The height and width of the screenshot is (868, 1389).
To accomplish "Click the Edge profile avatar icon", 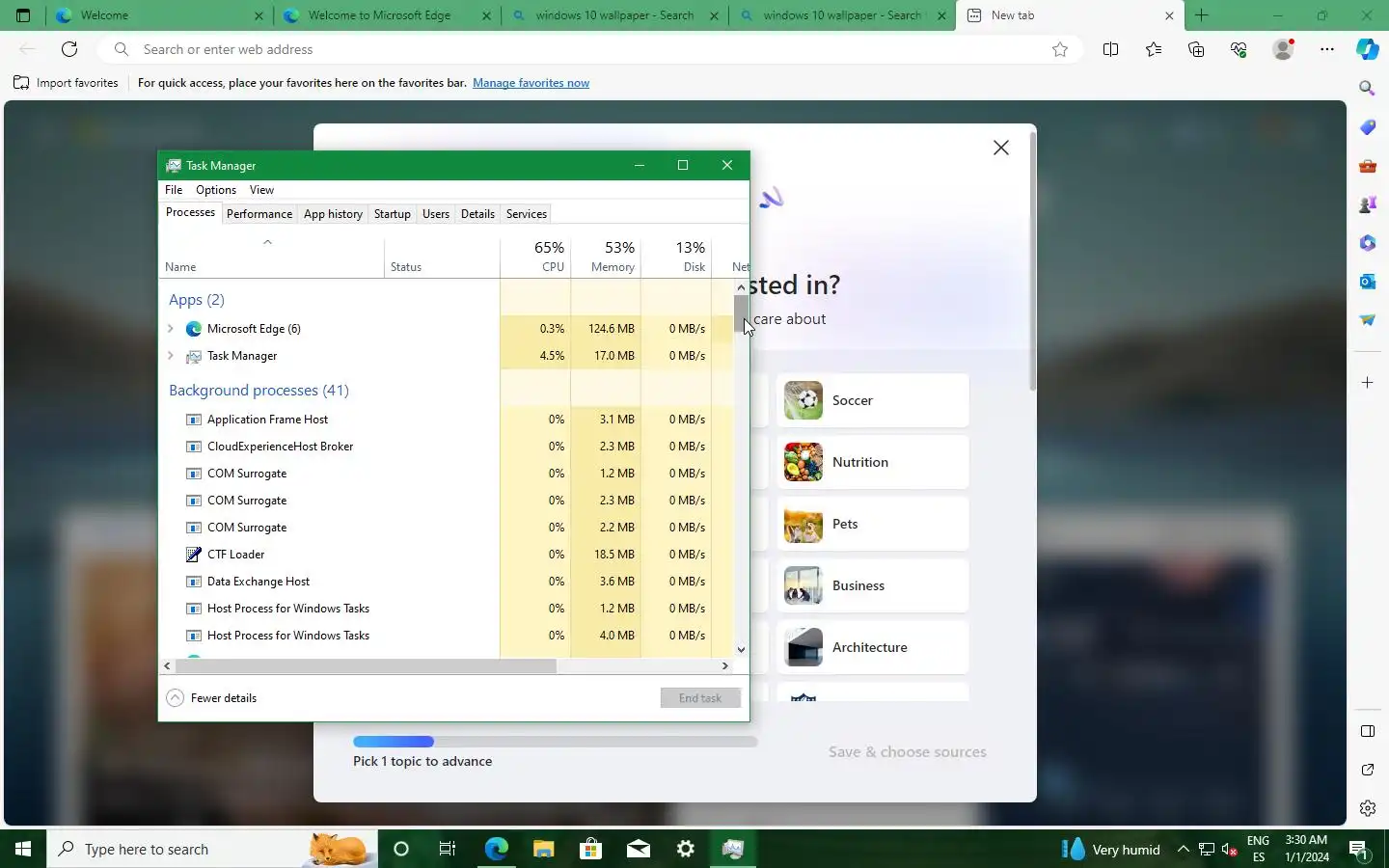I will (1283, 49).
